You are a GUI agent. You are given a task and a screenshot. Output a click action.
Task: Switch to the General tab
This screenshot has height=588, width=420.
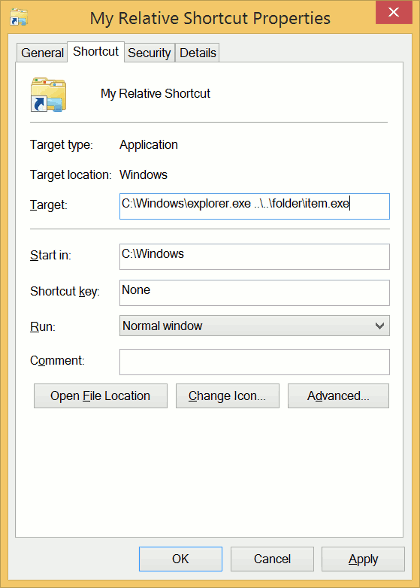pos(42,52)
